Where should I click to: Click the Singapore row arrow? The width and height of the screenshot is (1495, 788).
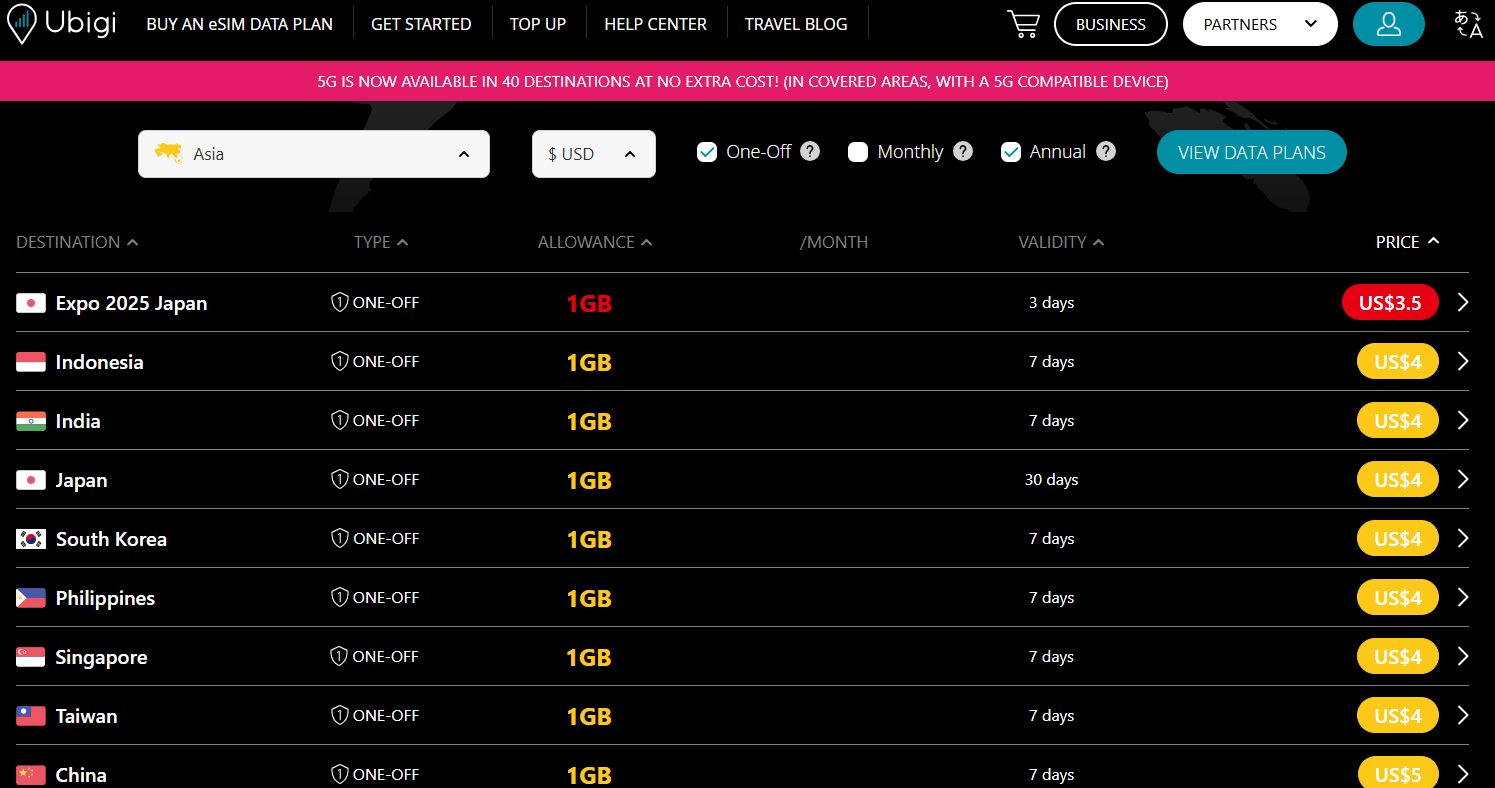click(1463, 656)
